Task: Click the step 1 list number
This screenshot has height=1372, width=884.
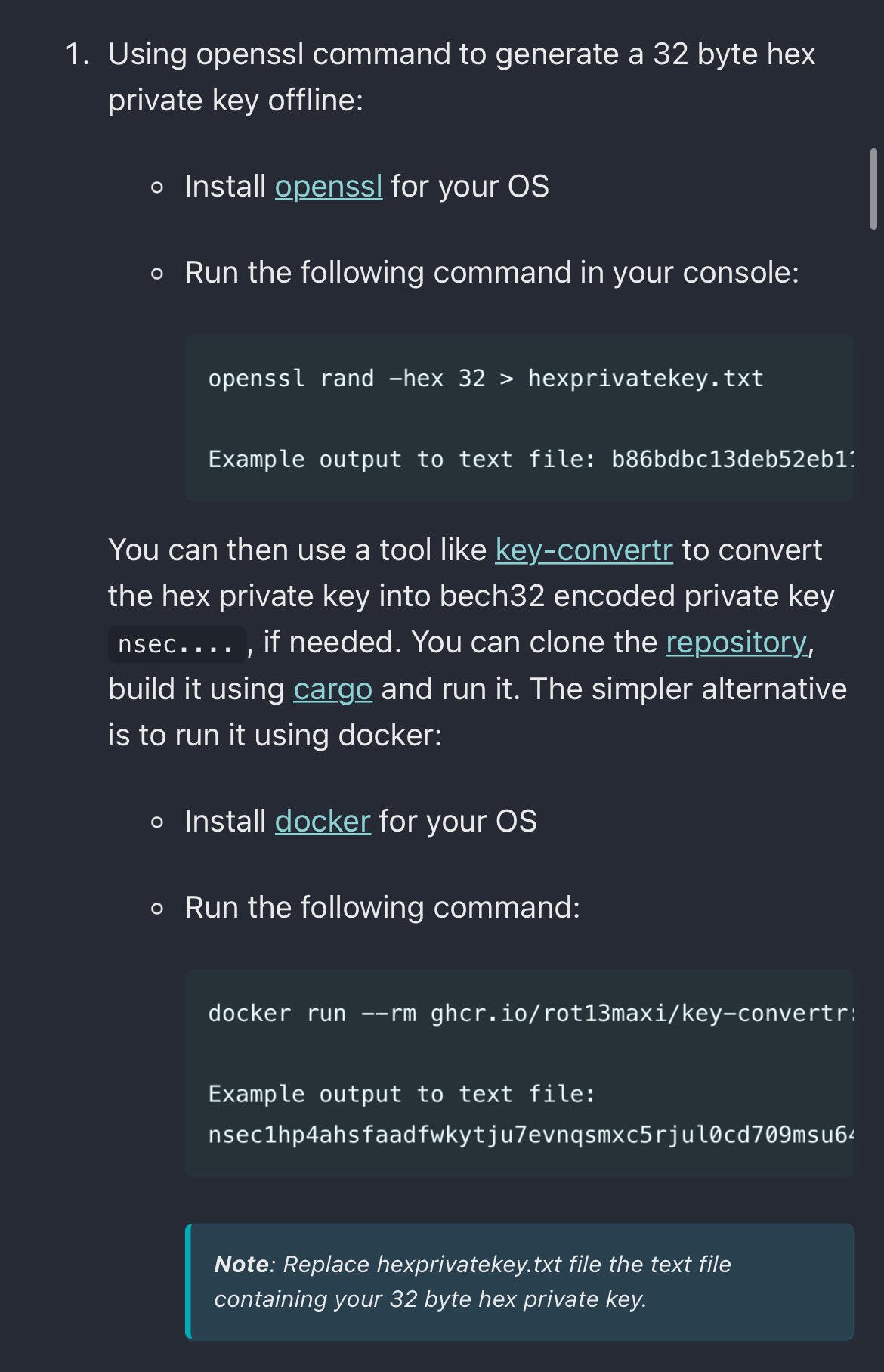Action: 77,54
